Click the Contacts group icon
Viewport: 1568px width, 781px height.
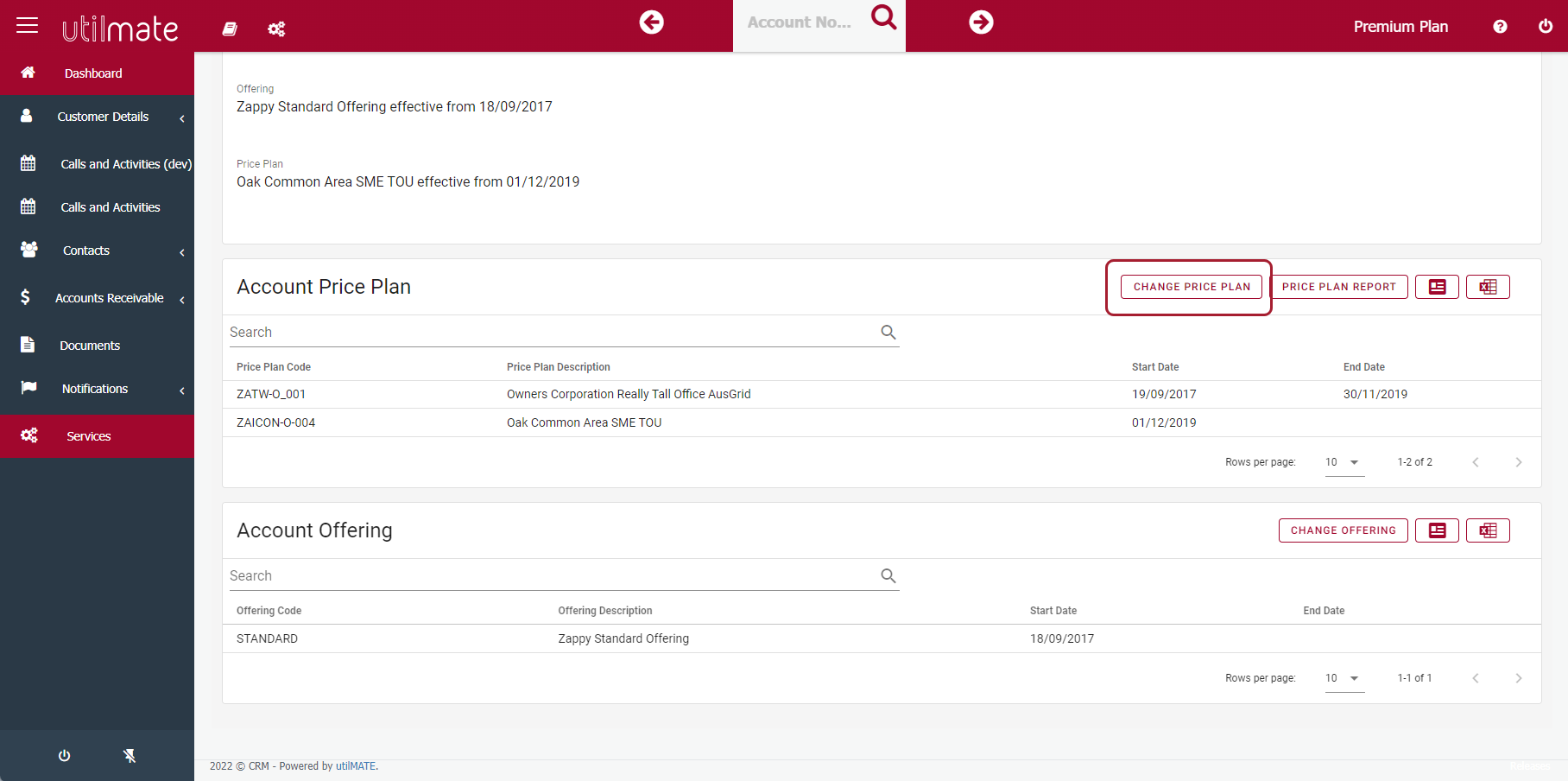(x=28, y=250)
